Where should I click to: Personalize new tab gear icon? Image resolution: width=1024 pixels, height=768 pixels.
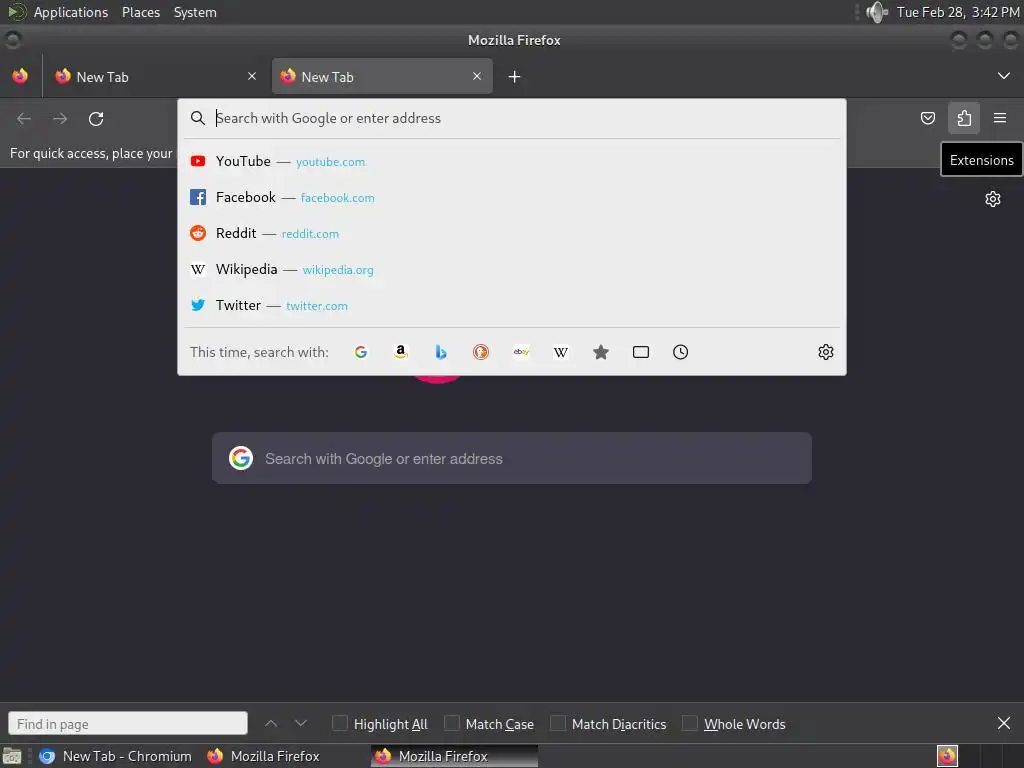pyautogui.click(x=993, y=199)
